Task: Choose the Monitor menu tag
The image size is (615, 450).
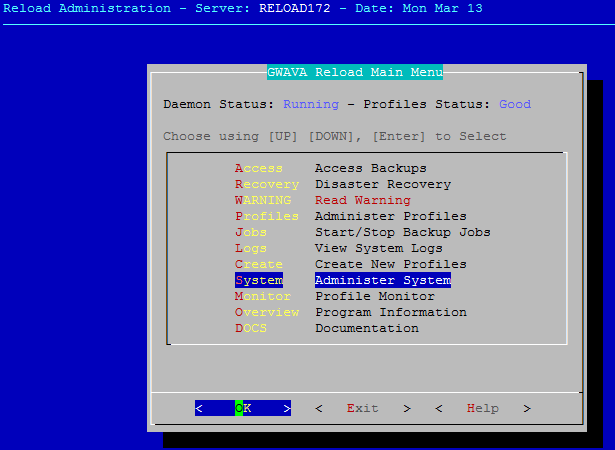Action: click(x=263, y=296)
